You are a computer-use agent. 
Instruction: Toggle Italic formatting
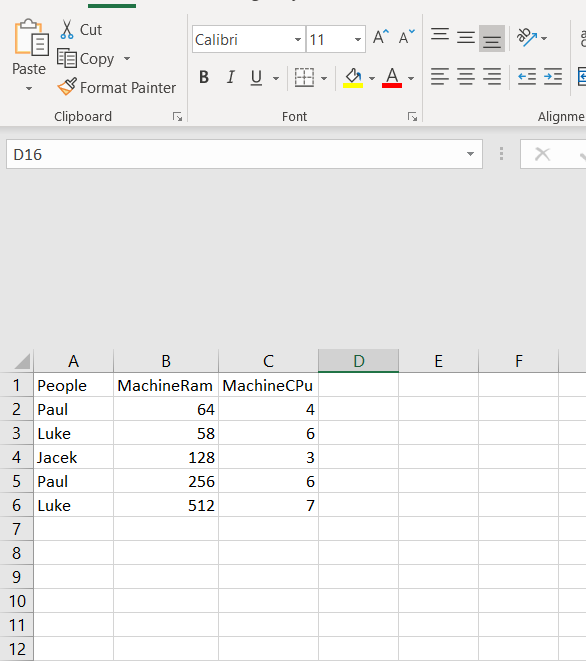(231, 78)
